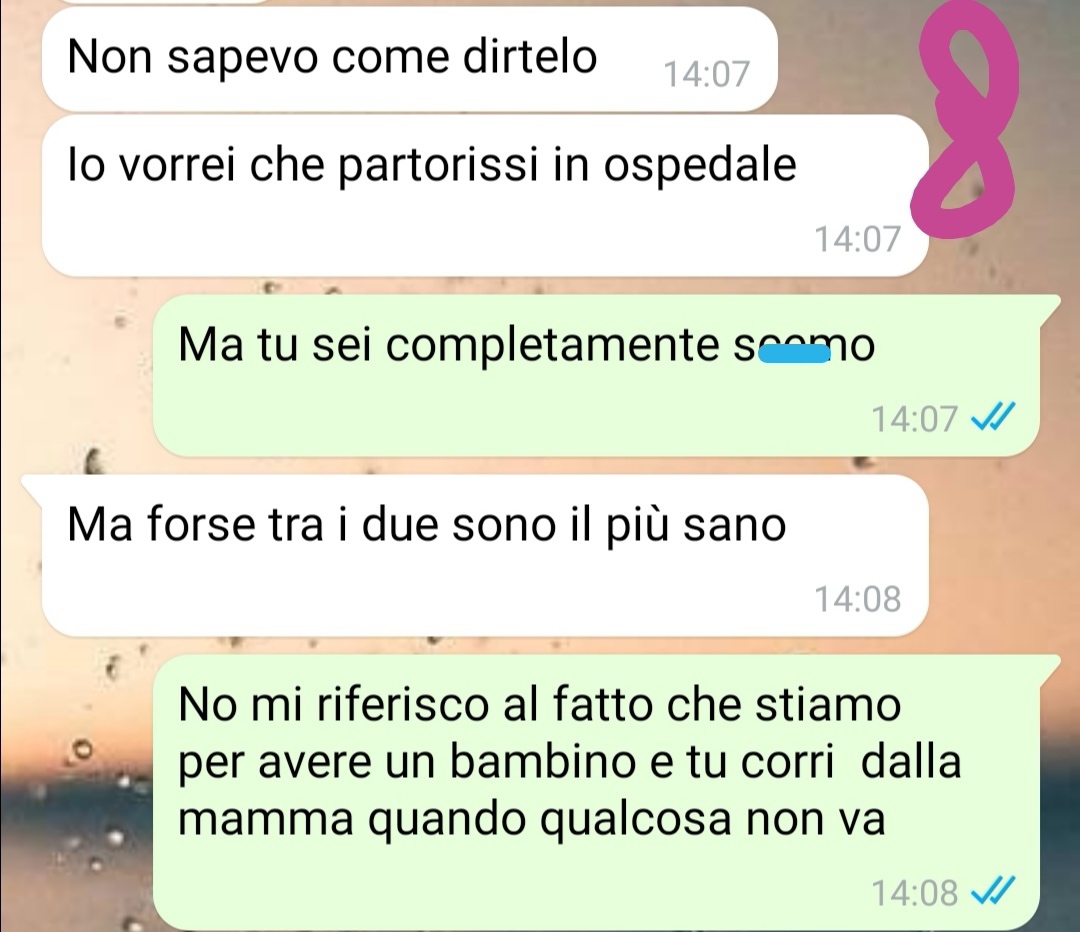1080x932 pixels.
Task: Click the 14:07 timestamp in the green sent bubble
Action: (x=915, y=418)
